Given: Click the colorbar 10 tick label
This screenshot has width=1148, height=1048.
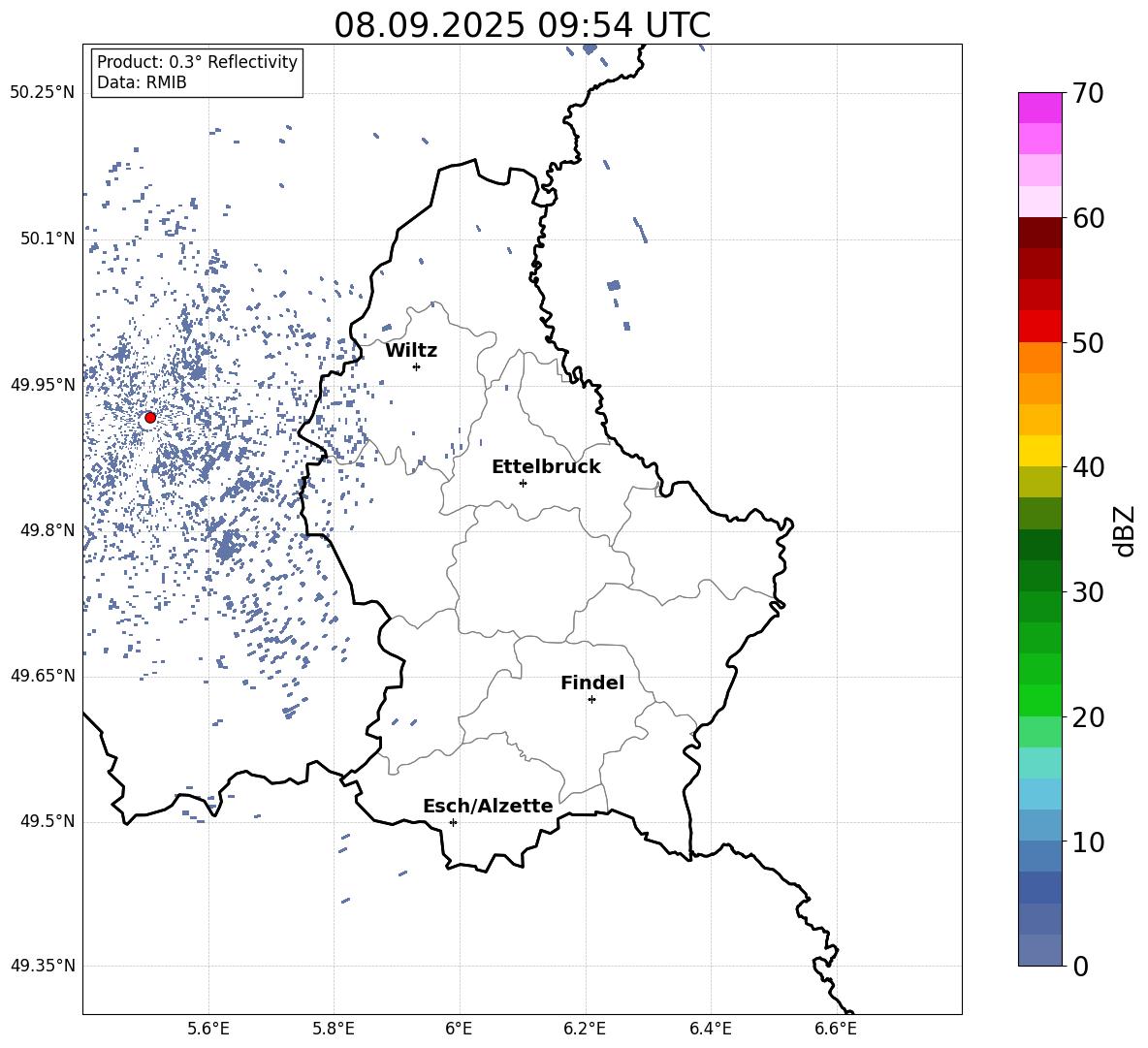Looking at the screenshot, I should [1088, 842].
